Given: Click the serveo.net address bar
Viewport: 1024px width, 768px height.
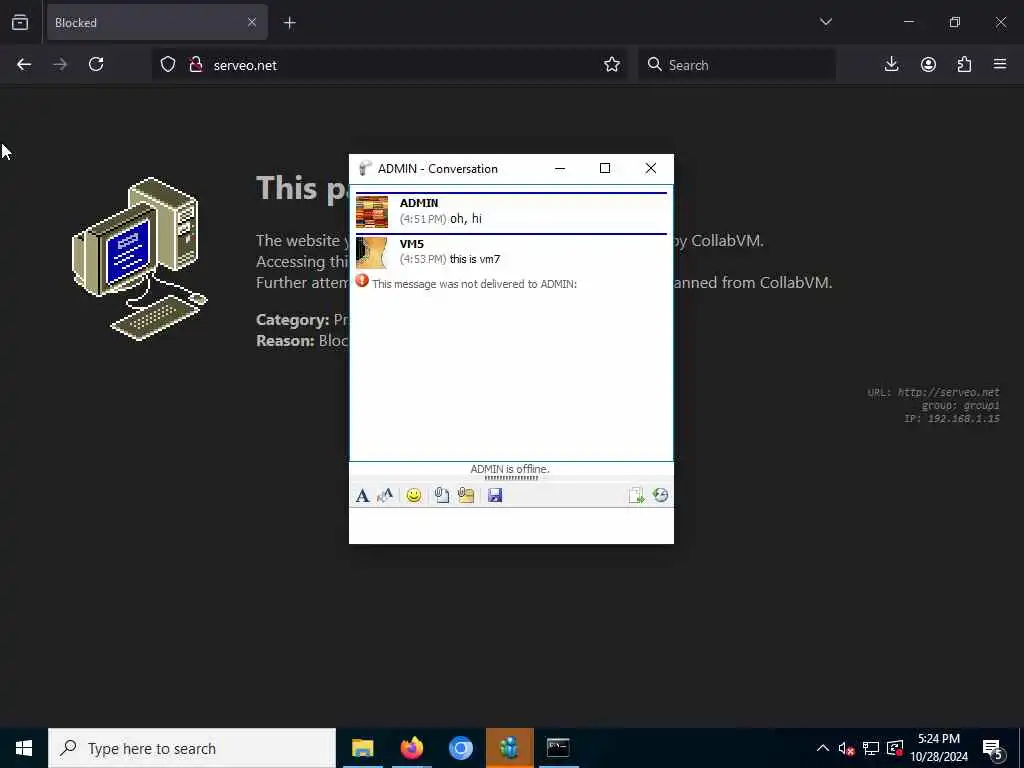Looking at the screenshot, I should 390,65.
